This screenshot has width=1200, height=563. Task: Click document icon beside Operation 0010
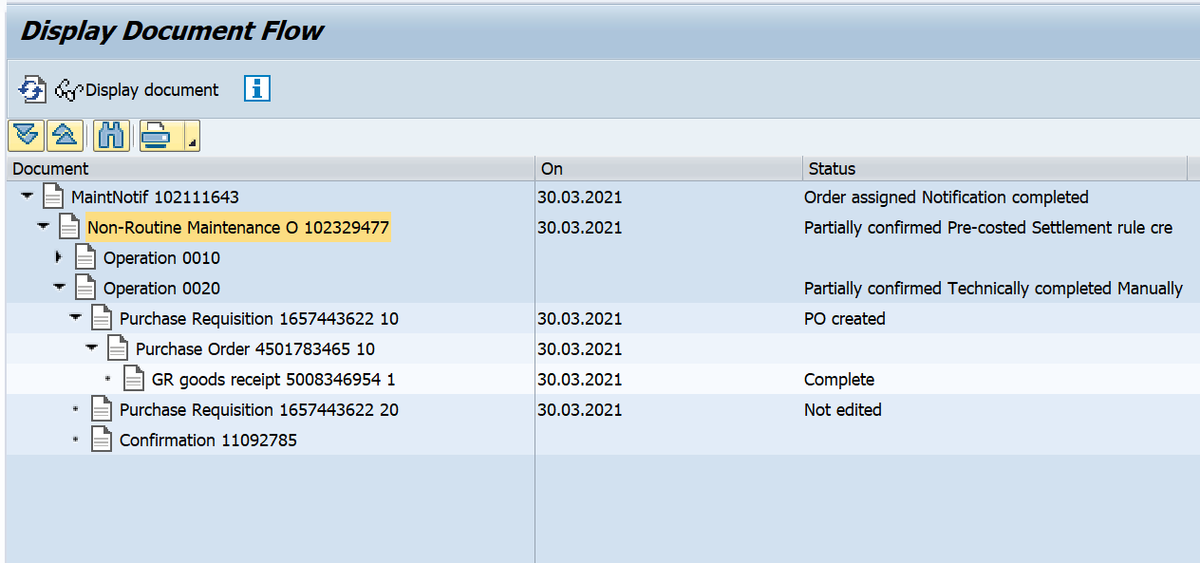87,258
